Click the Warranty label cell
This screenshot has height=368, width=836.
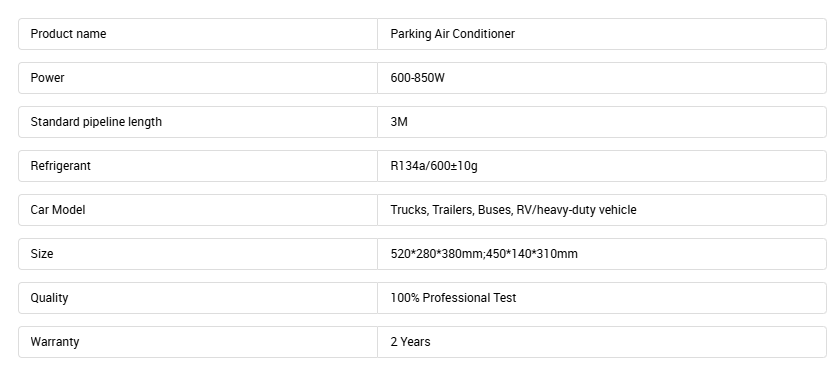tap(198, 342)
